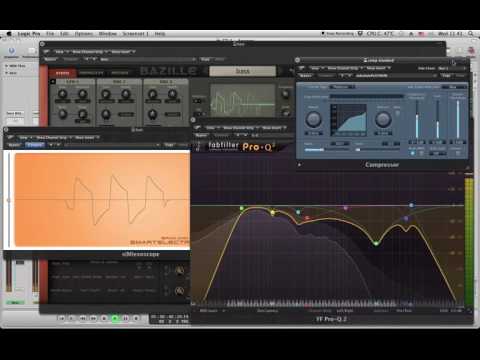Open the Edit menu
480x360 pixels.
64,34
